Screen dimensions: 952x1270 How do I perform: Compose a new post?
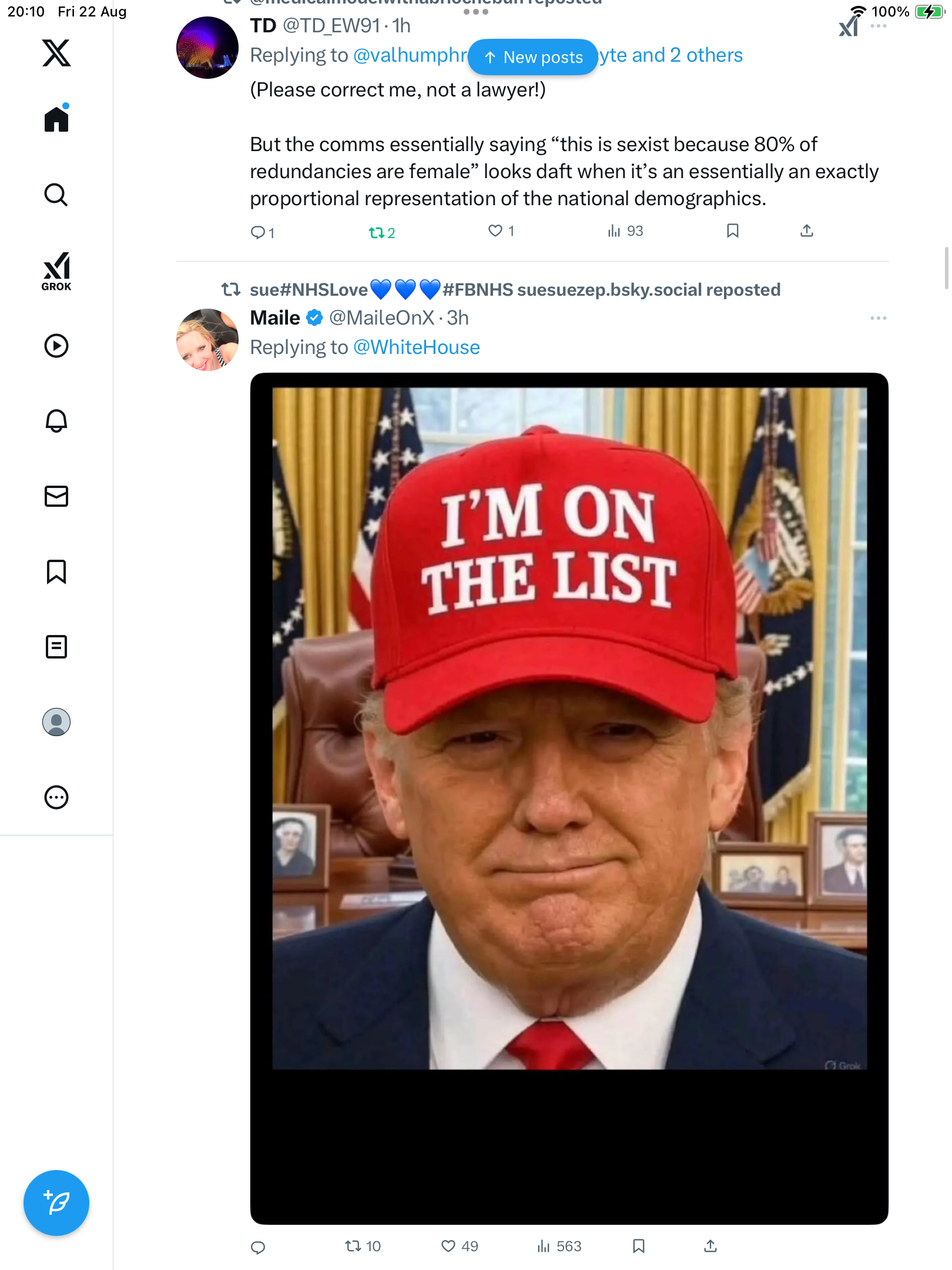[x=56, y=1203]
